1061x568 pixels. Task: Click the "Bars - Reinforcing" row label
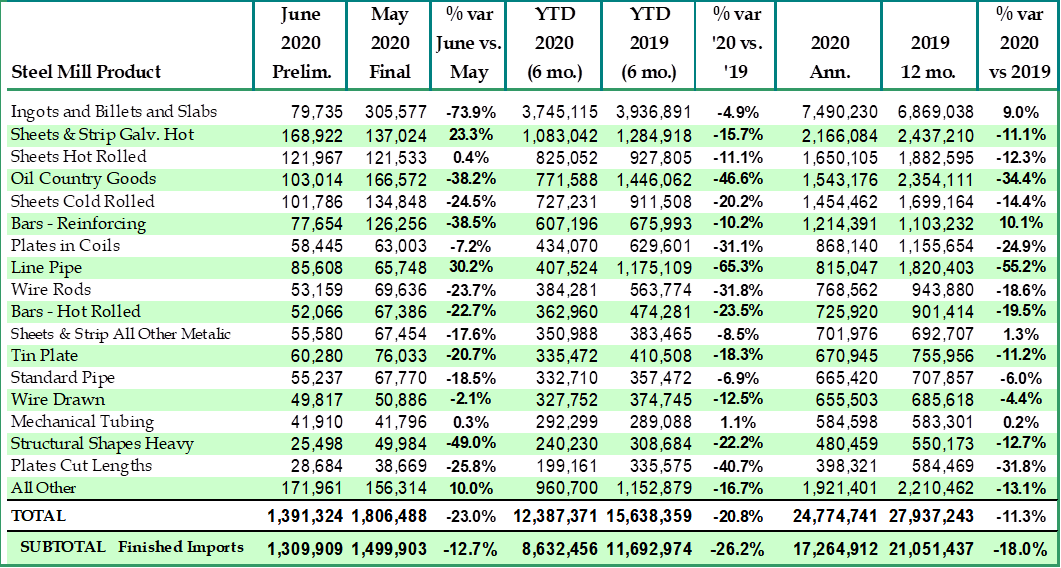coord(78,224)
